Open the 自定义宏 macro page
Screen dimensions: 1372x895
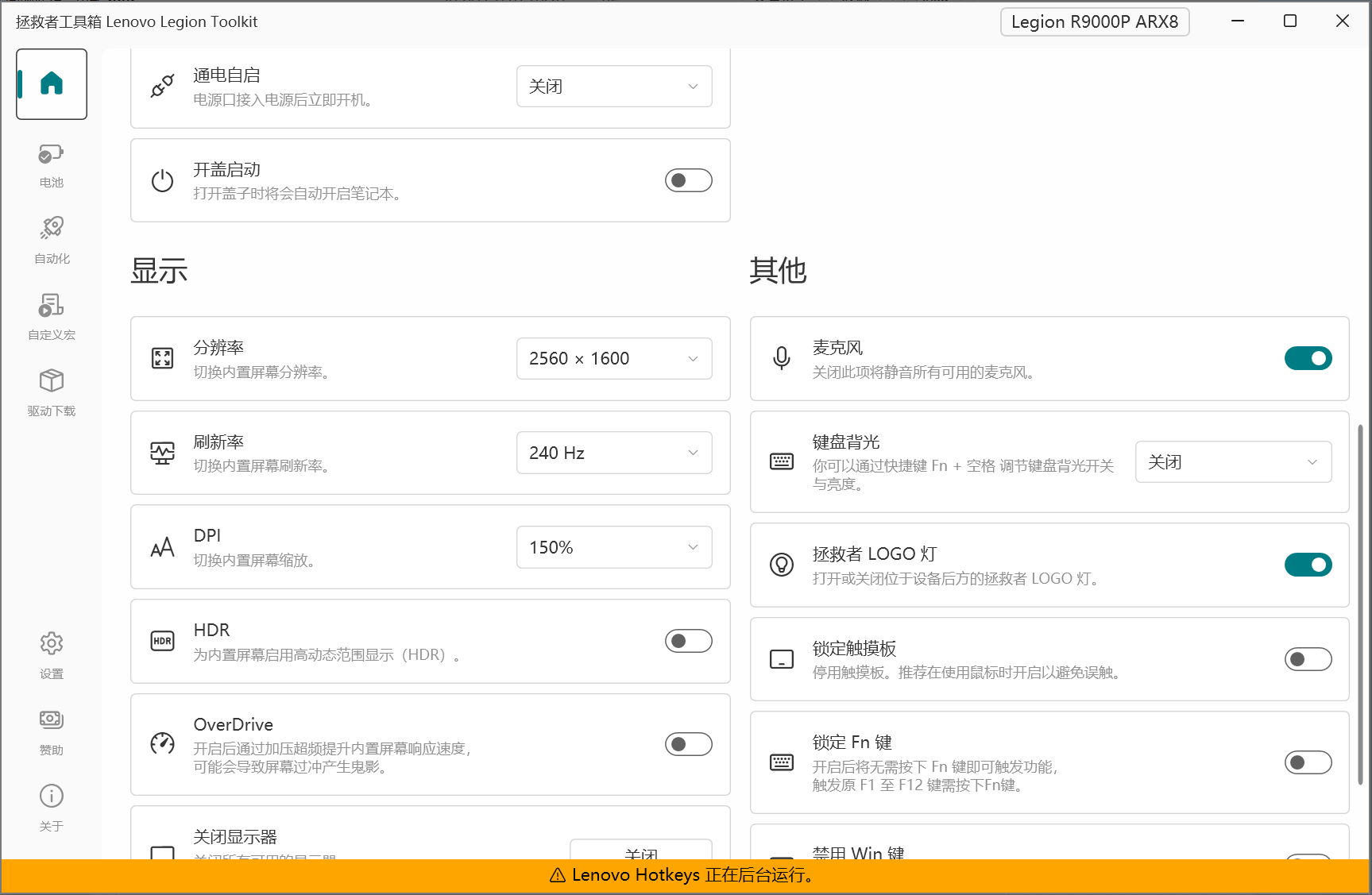(x=52, y=318)
